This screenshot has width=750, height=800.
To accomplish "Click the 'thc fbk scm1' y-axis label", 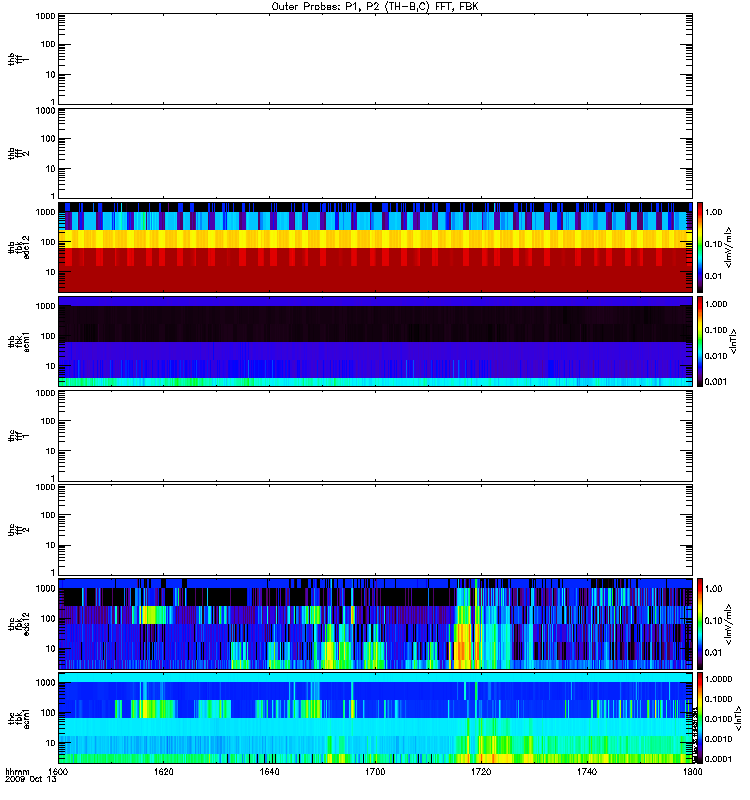I will 19,718.
